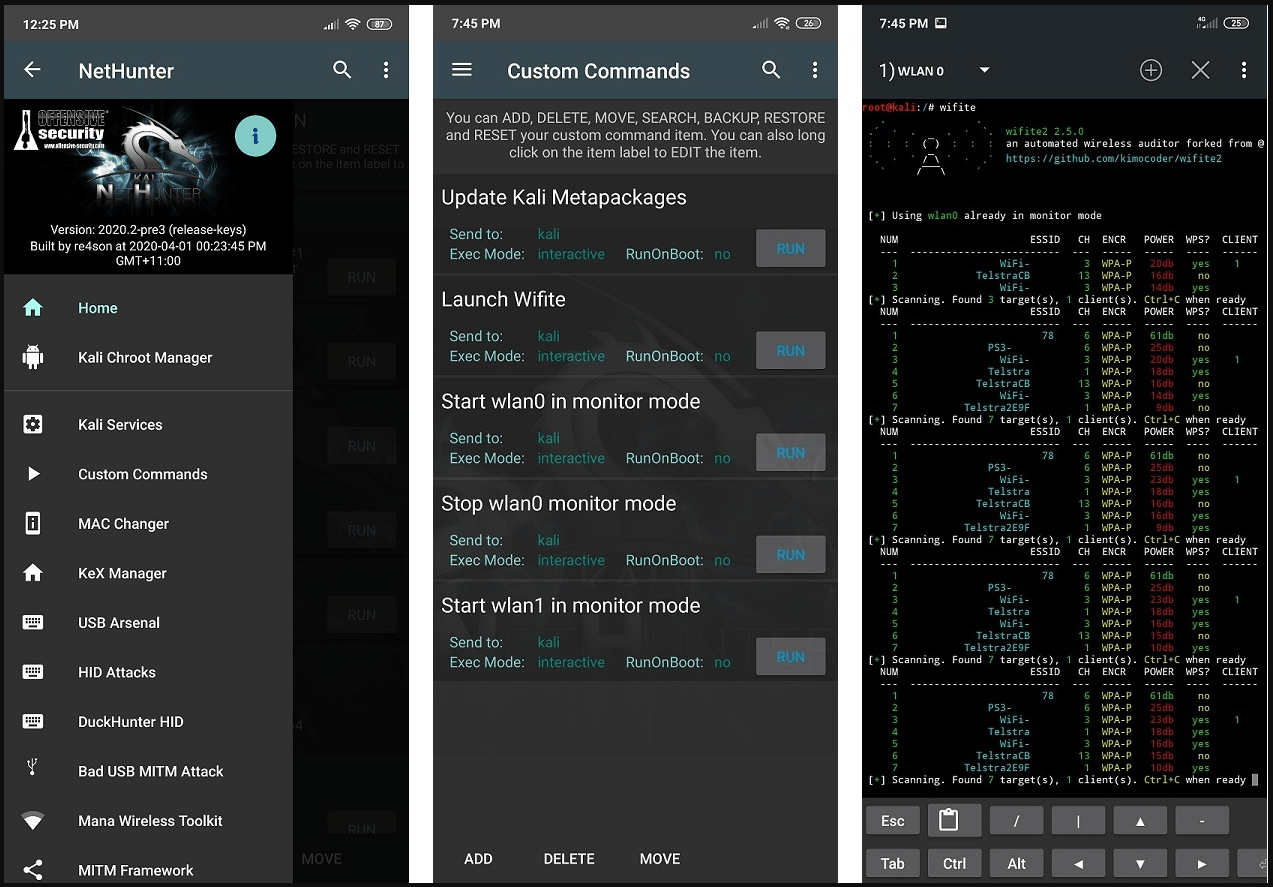This screenshot has height=887, width=1273.
Task: Tap the pipe key
Action: tap(1078, 821)
